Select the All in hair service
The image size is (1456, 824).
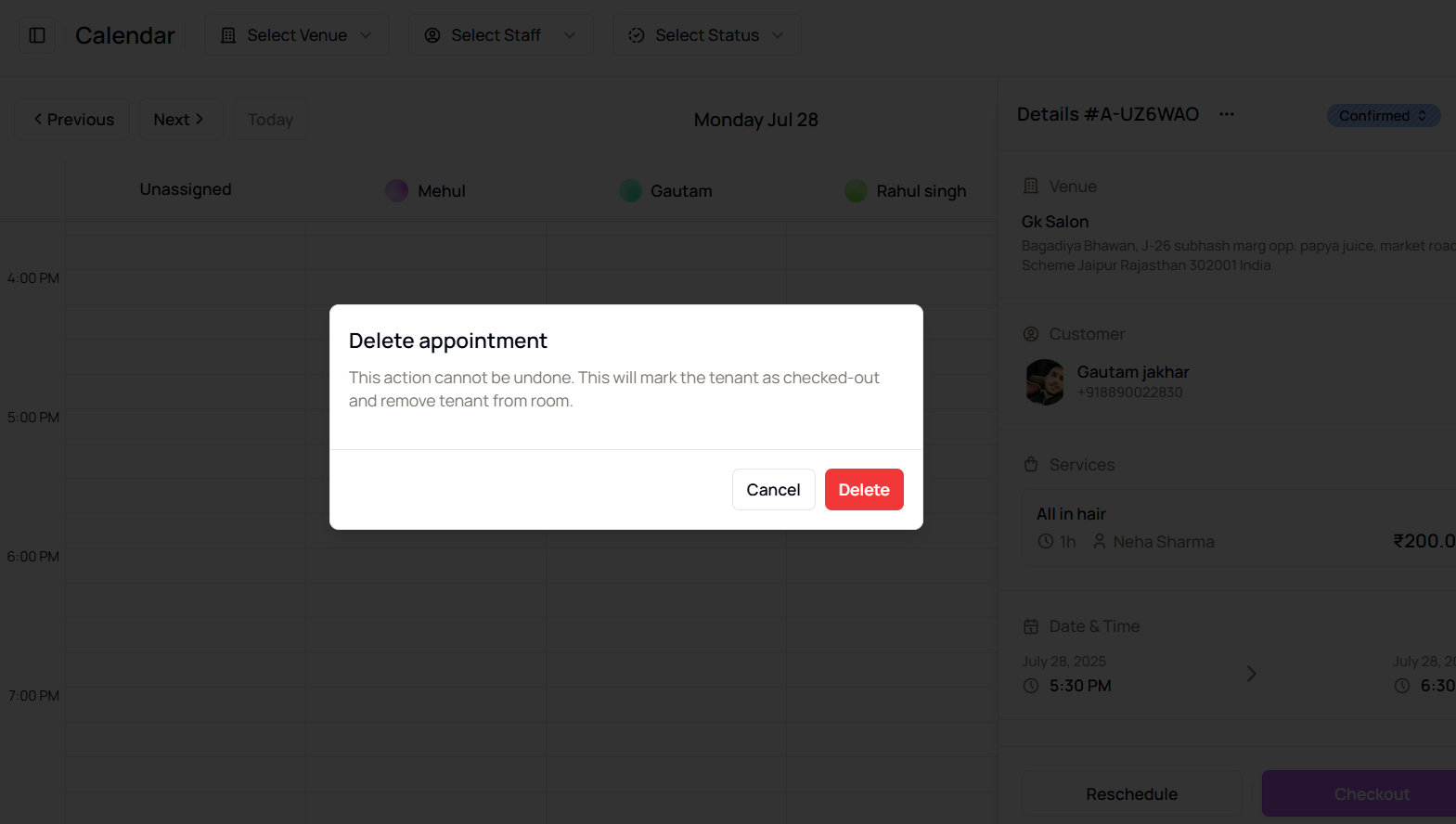click(1071, 514)
